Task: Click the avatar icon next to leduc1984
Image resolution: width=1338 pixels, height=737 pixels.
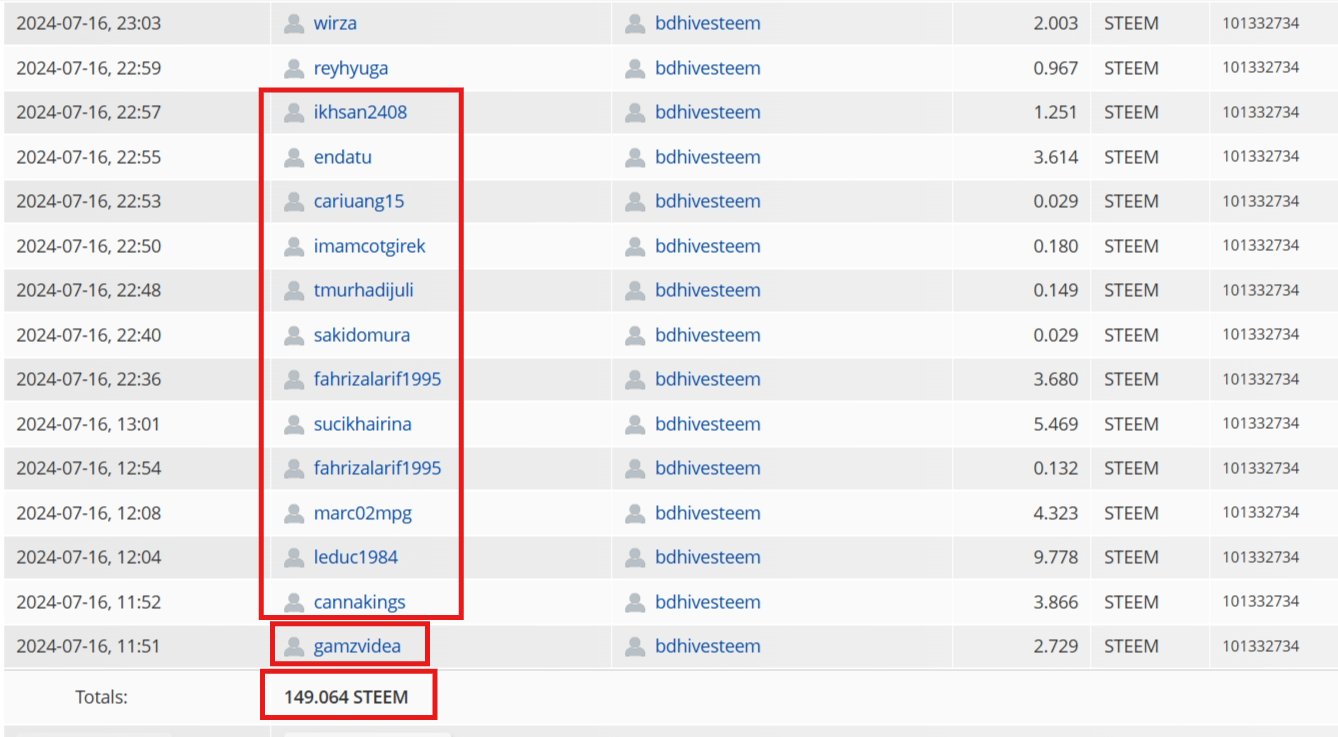Action: click(294, 557)
